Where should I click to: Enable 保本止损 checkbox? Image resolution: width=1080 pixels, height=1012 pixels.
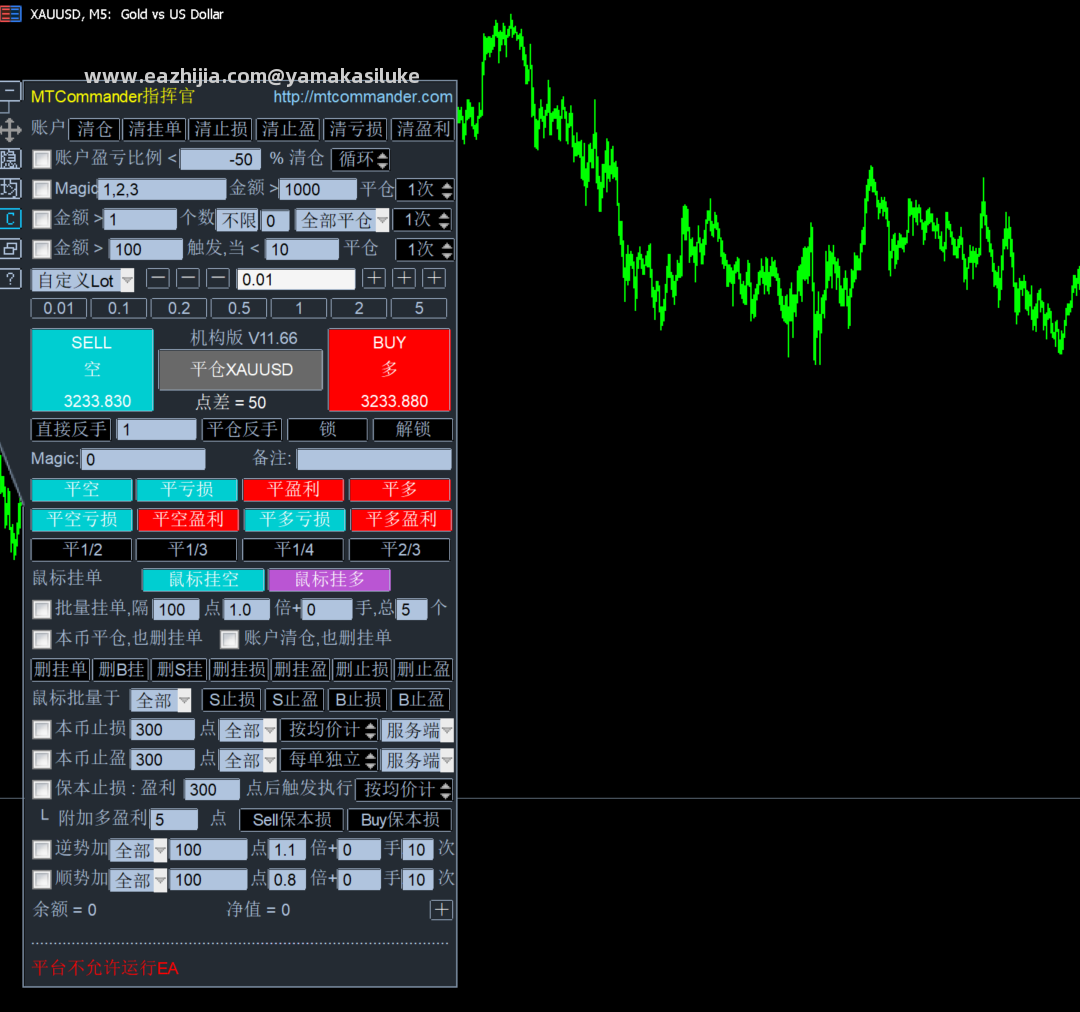[x=42, y=789]
